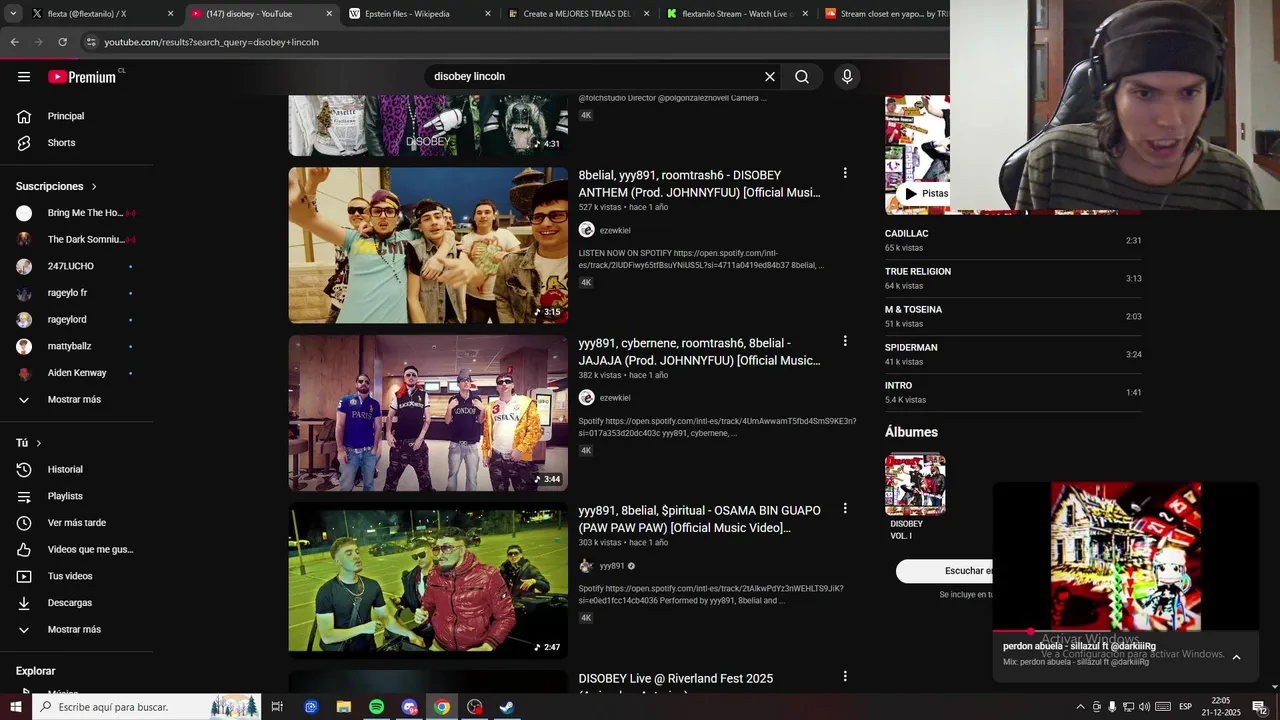The image size is (1280, 720).
Task: Start voice search with the microphone
Action: click(847, 77)
